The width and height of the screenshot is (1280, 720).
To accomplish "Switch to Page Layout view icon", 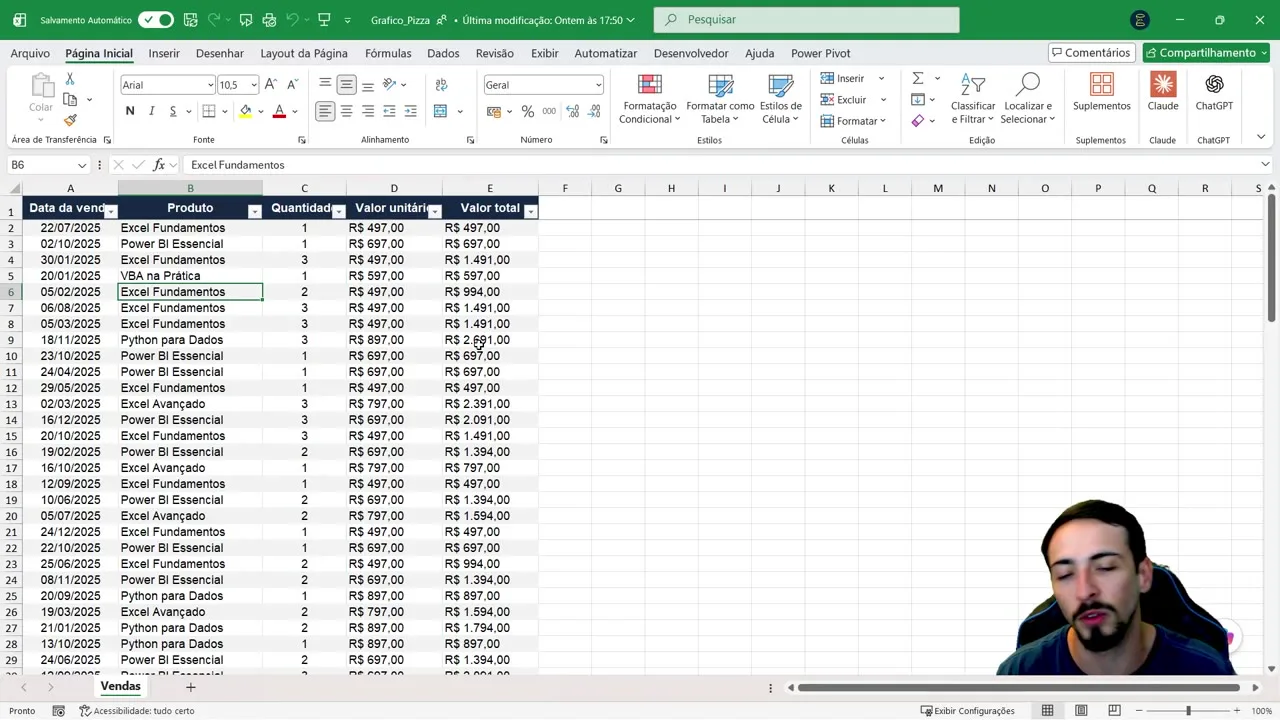I will pos(1081,711).
